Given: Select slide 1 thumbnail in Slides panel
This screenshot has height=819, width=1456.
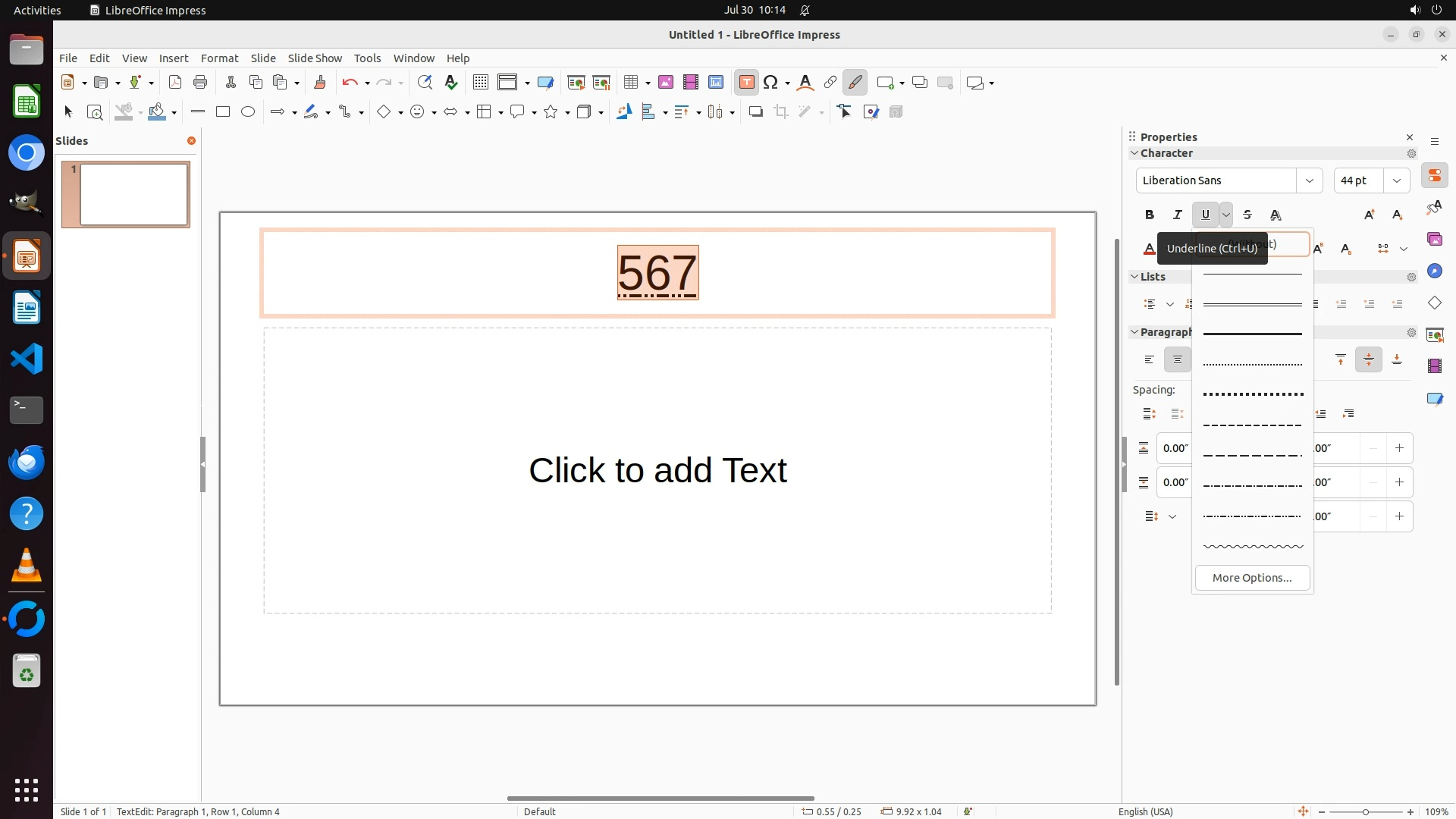Looking at the screenshot, I should pos(133,194).
